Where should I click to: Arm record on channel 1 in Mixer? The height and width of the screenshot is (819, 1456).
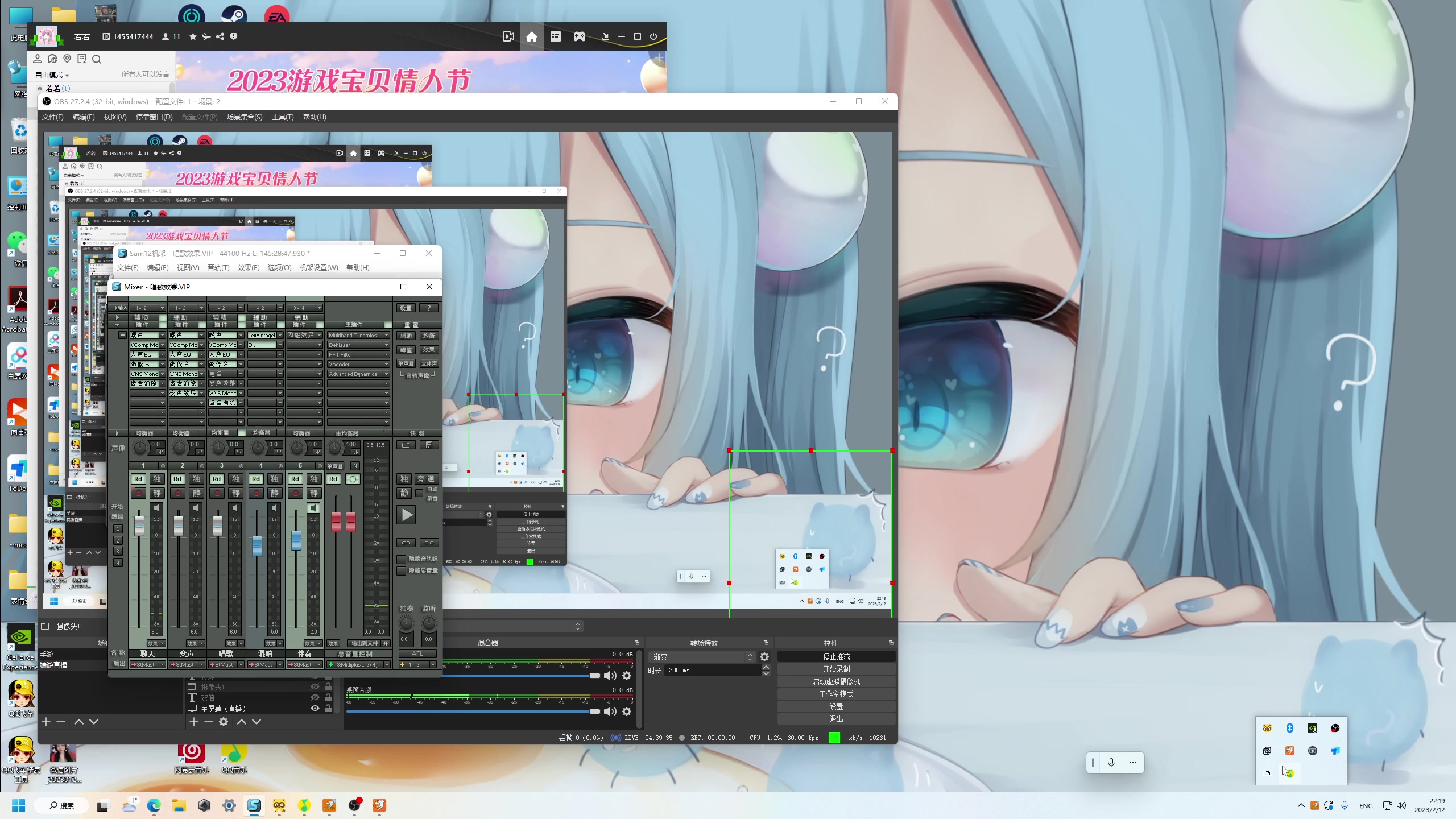point(138,493)
